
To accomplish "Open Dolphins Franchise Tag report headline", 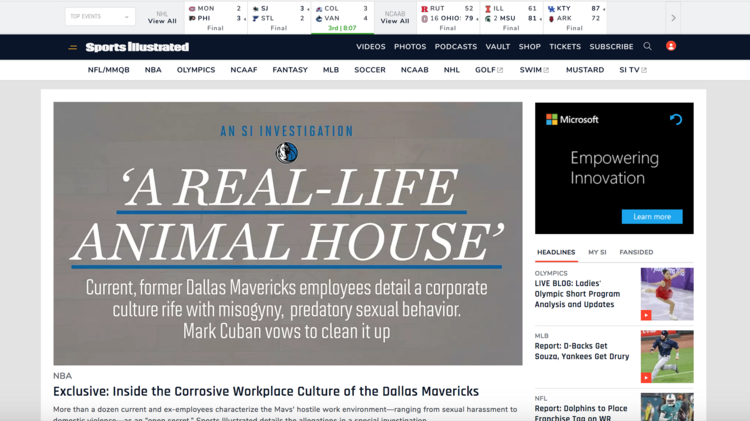I will pyautogui.click(x=581, y=413).
